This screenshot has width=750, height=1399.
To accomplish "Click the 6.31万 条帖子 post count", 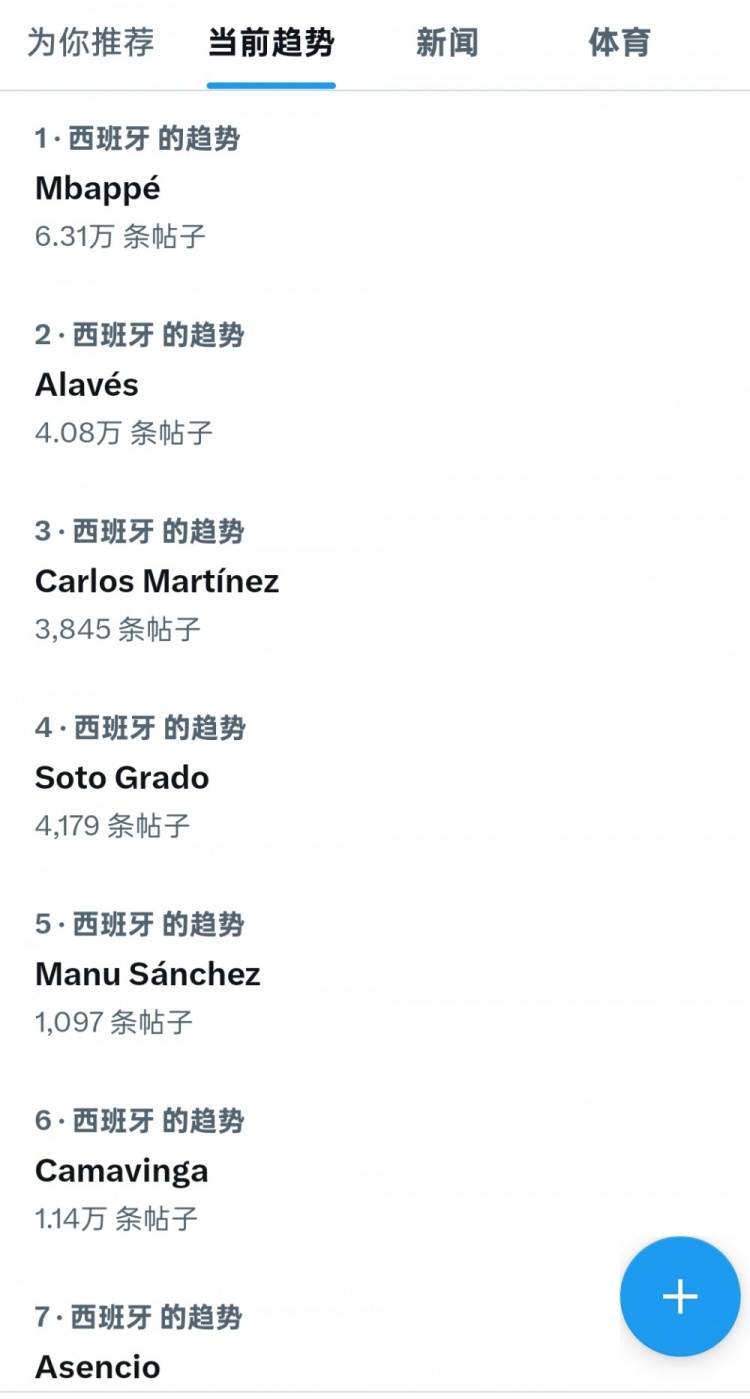I will [x=120, y=237].
